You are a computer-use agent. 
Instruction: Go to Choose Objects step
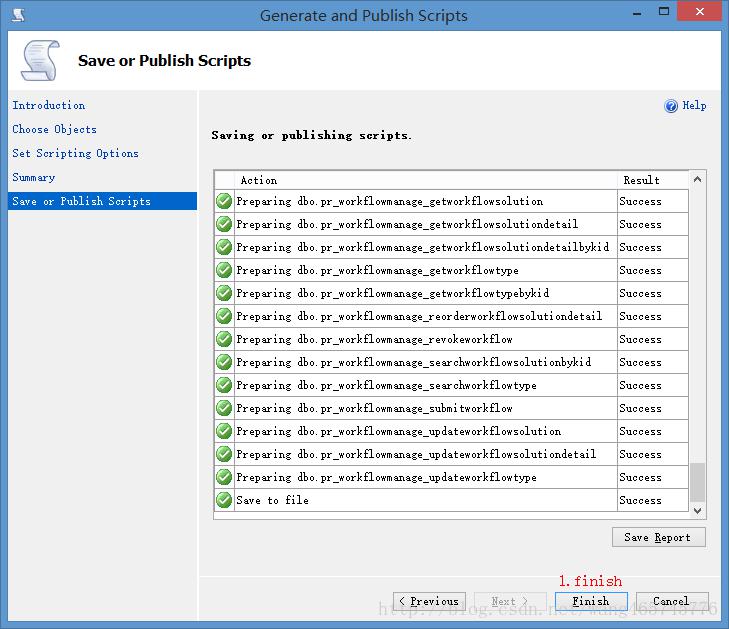[54, 129]
